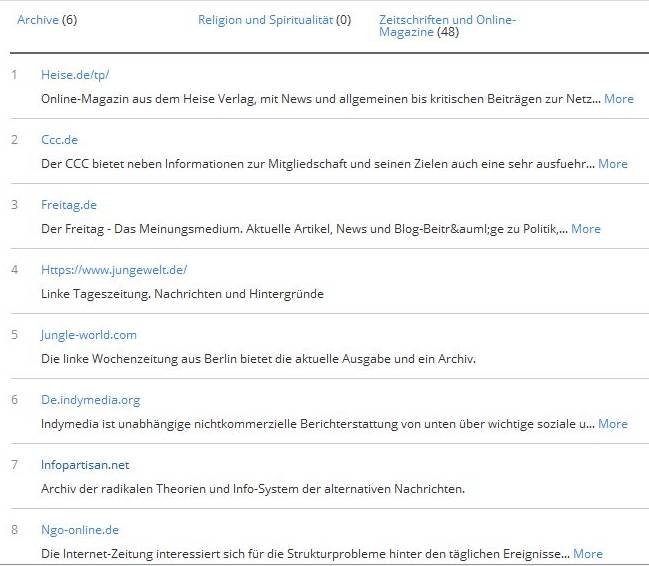The width and height of the screenshot is (649, 566).
Task: Open the Jungle-world.com site link
Action: pos(89,335)
